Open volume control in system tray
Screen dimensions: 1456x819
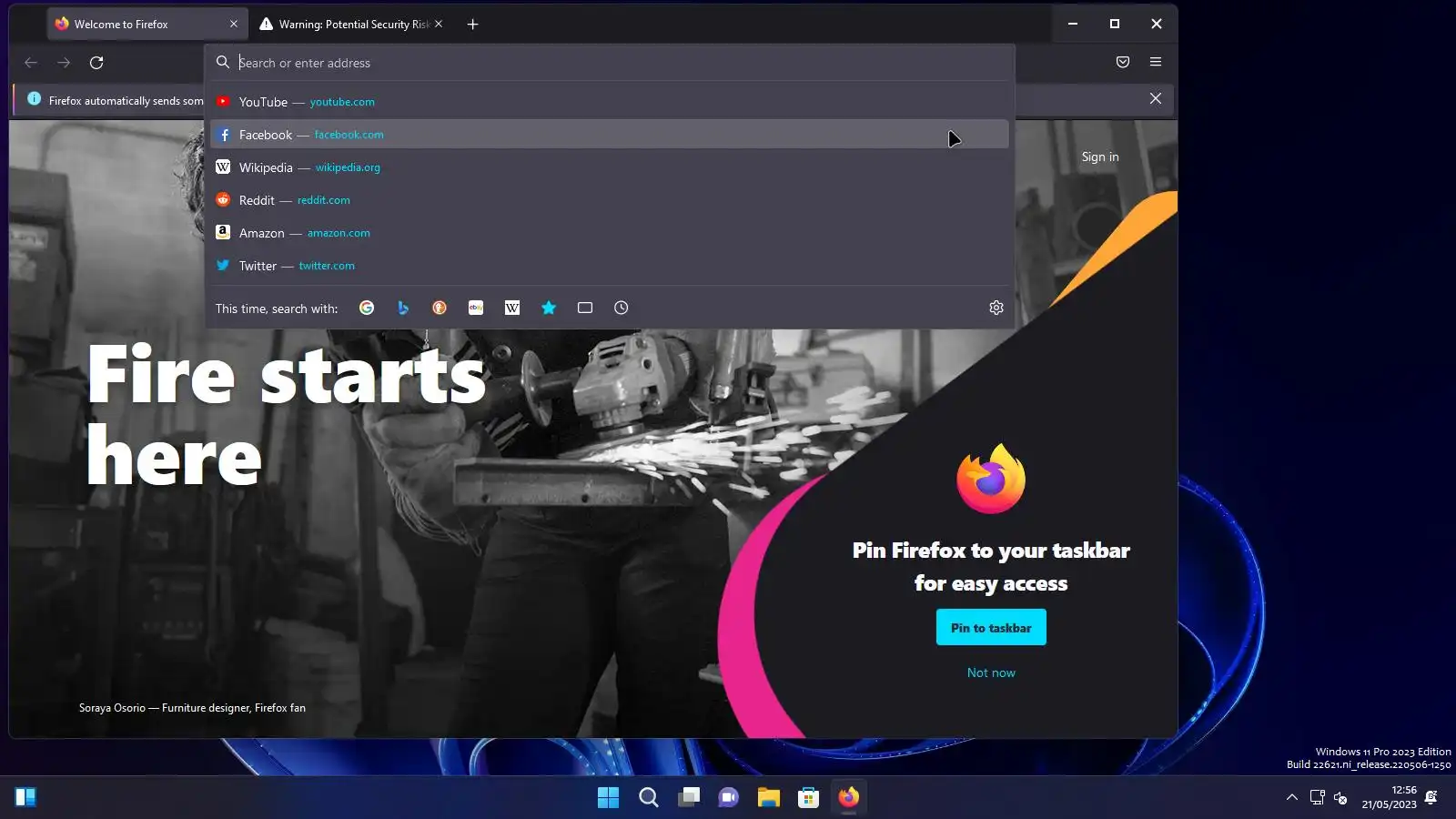1340,797
